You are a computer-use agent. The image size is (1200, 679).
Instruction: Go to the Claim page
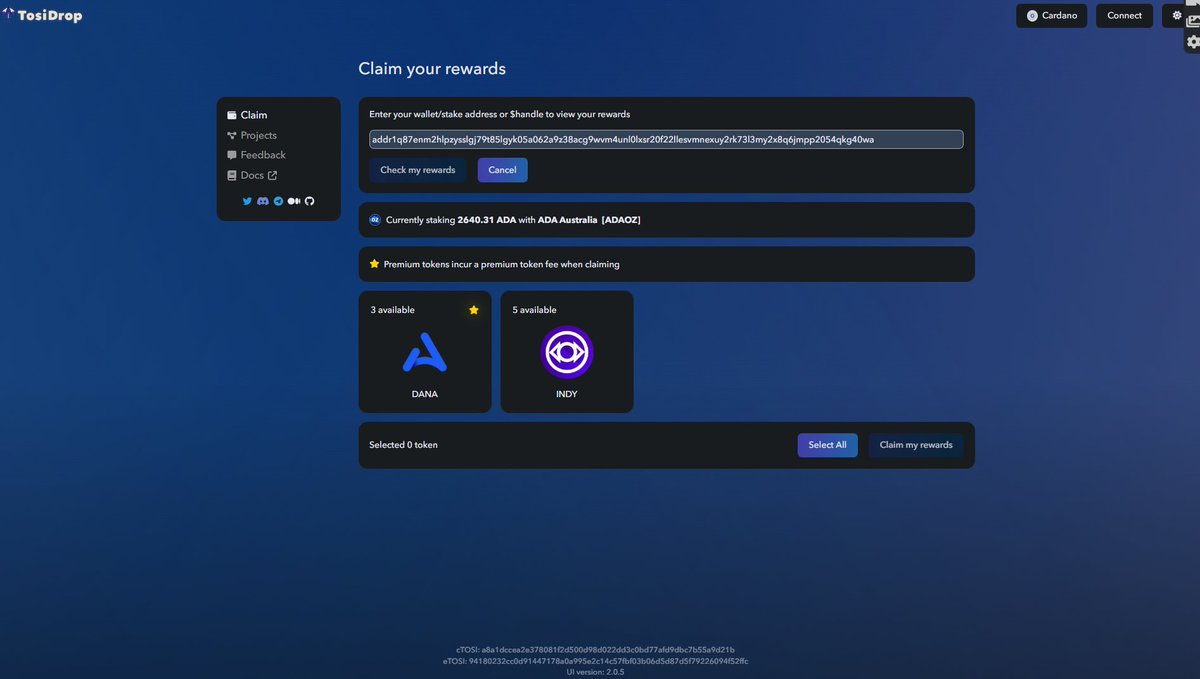(246, 115)
